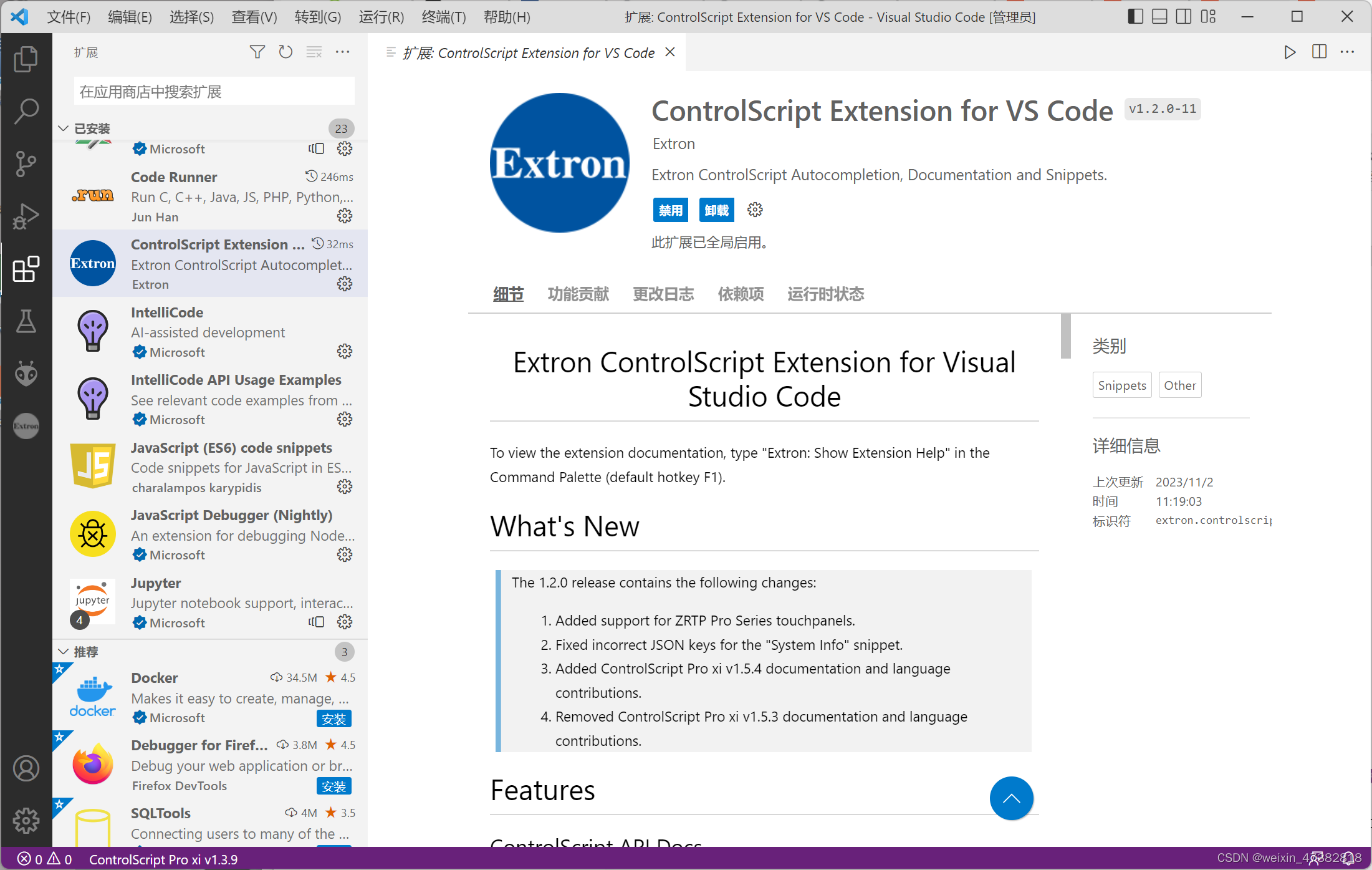Collapse the 已安装 installed section
This screenshot has height=870, width=1372.
tap(64, 128)
